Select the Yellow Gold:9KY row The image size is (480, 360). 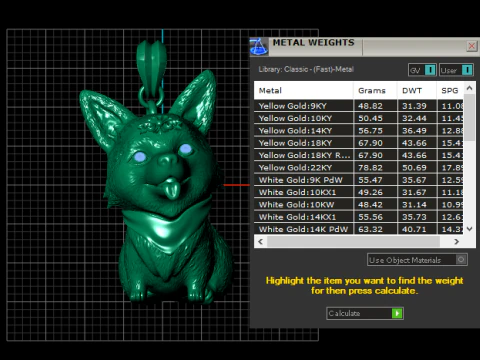tap(358, 106)
